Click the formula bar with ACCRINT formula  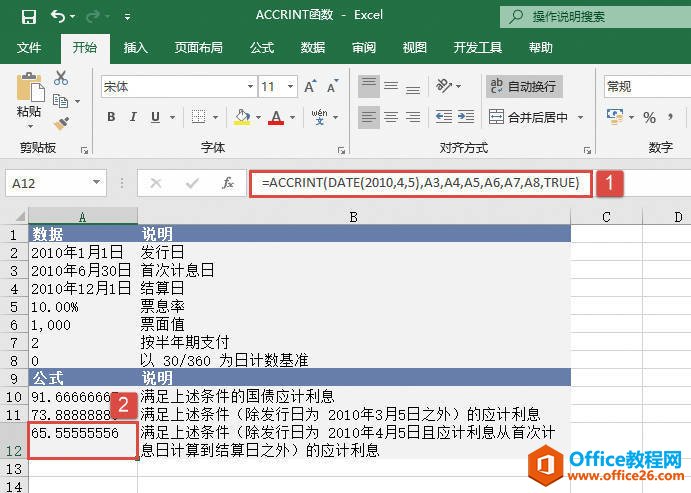coord(421,183)
